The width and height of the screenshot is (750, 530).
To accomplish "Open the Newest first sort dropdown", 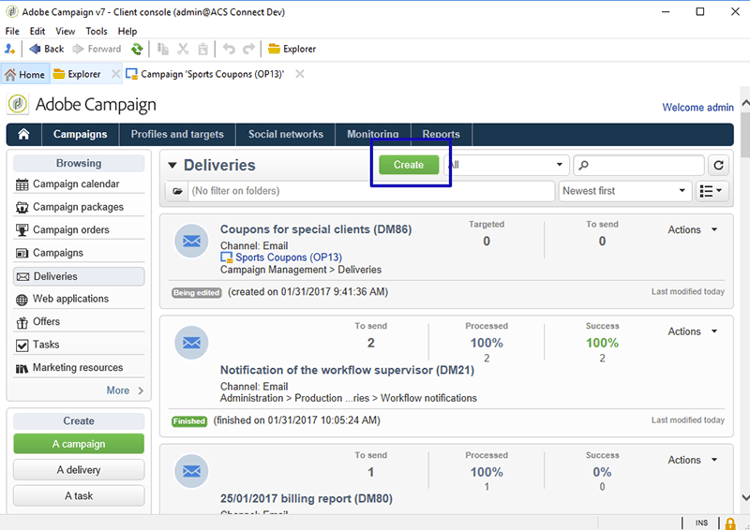I will coord(625,191).
